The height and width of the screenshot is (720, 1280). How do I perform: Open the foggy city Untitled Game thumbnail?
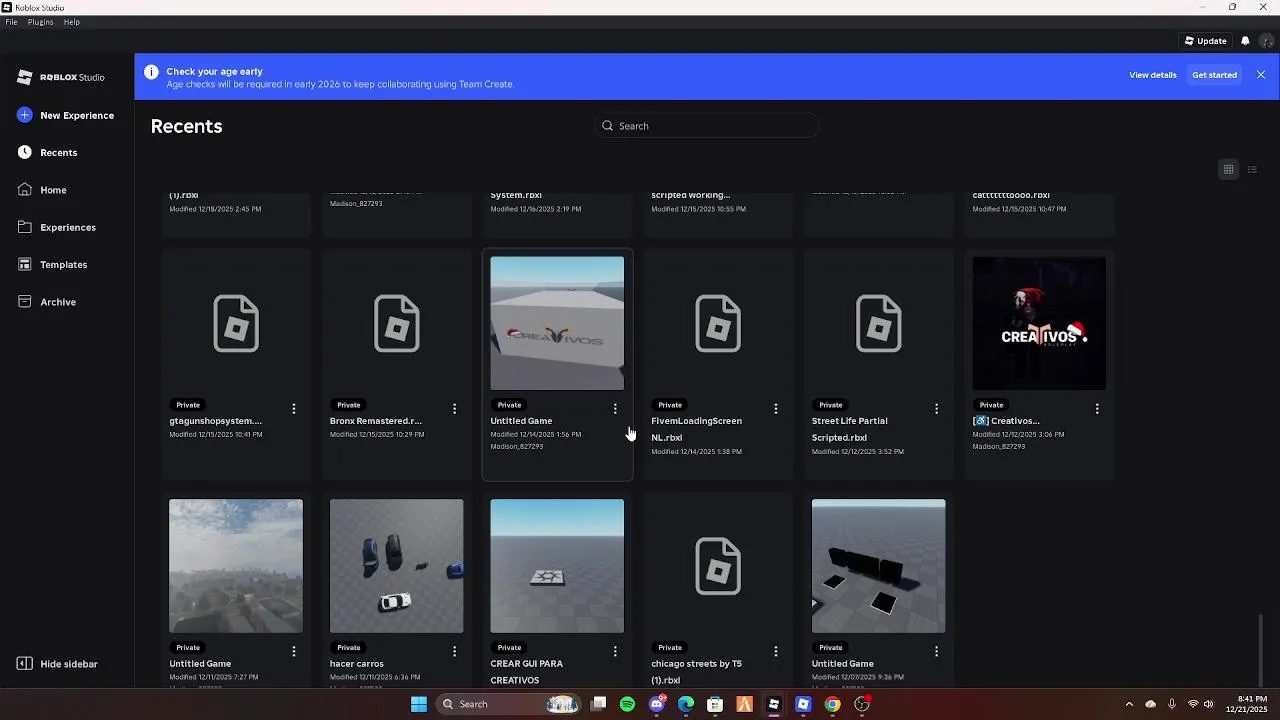(x=236, y=566)
